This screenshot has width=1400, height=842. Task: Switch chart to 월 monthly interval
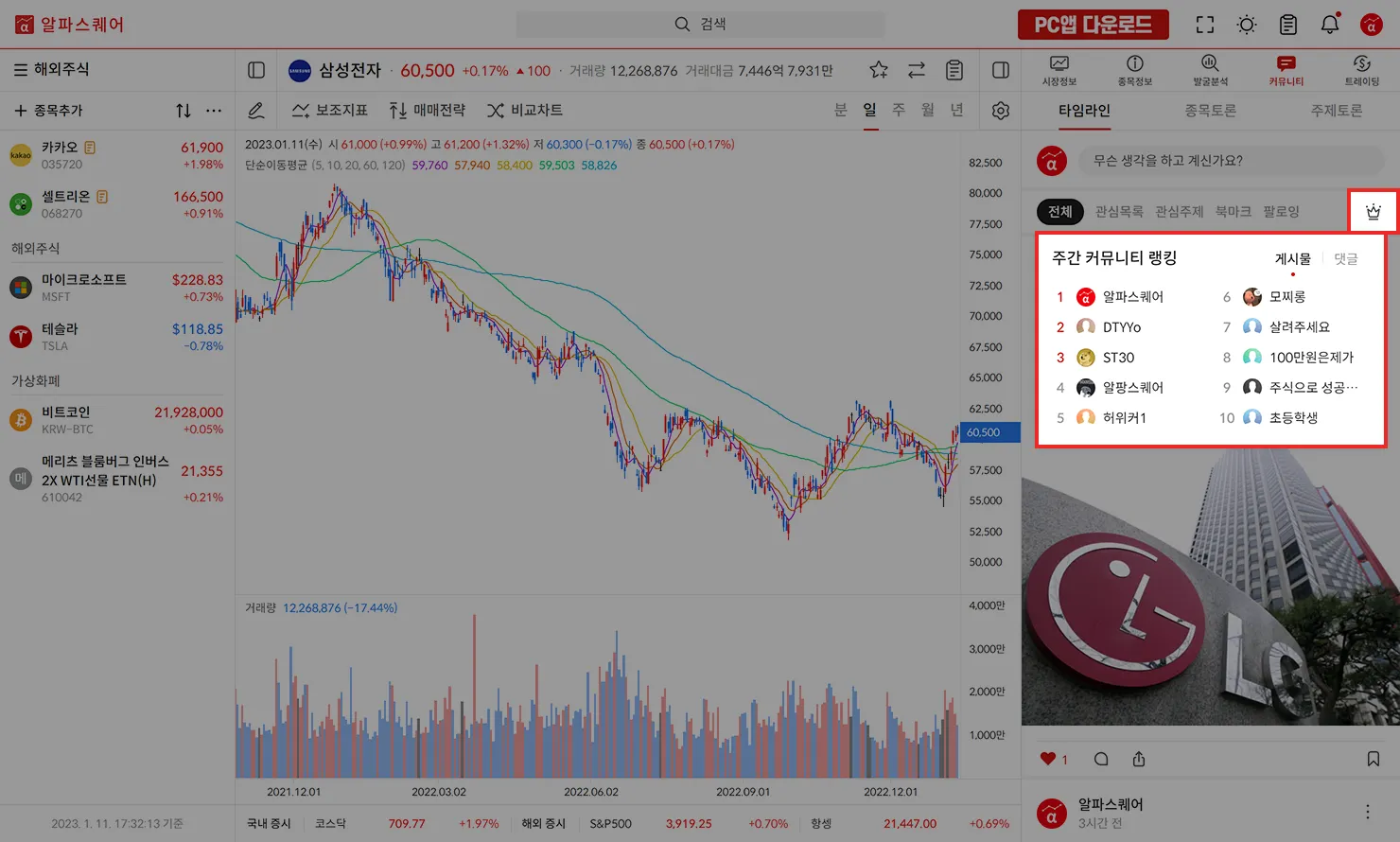tap(928, 111)
